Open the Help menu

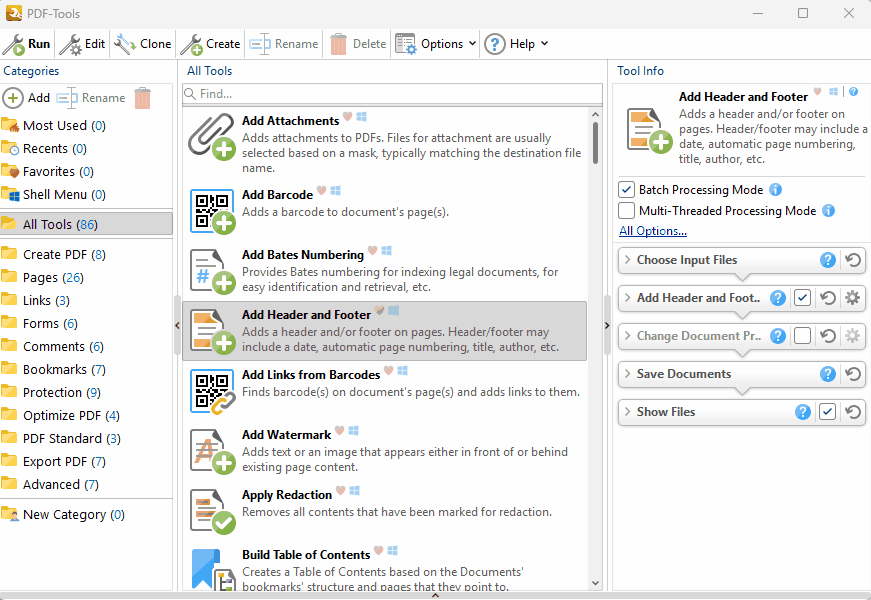tap(517, 44)
